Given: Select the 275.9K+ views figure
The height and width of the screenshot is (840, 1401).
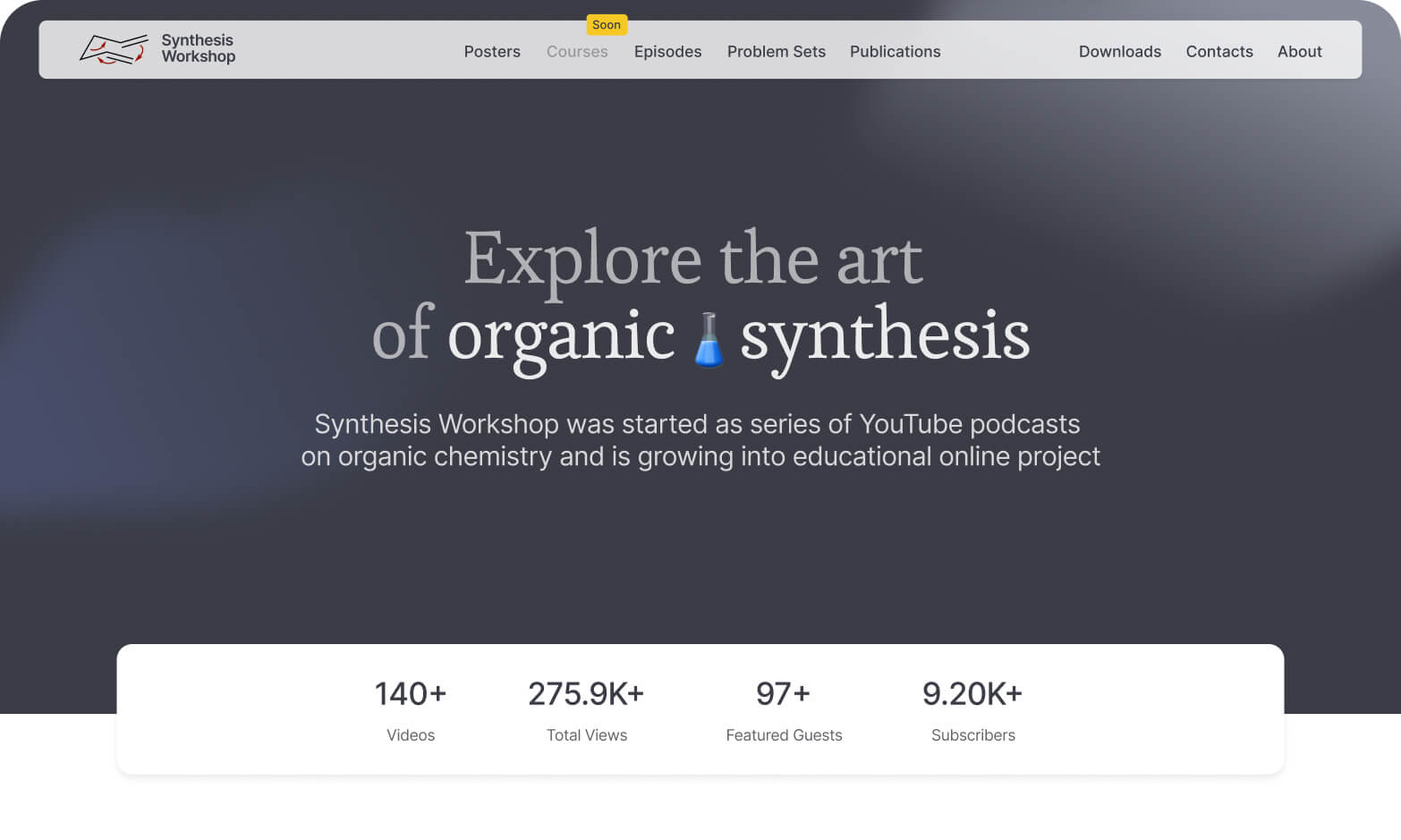Looking at the screenshot, I should tap(586, 694).
